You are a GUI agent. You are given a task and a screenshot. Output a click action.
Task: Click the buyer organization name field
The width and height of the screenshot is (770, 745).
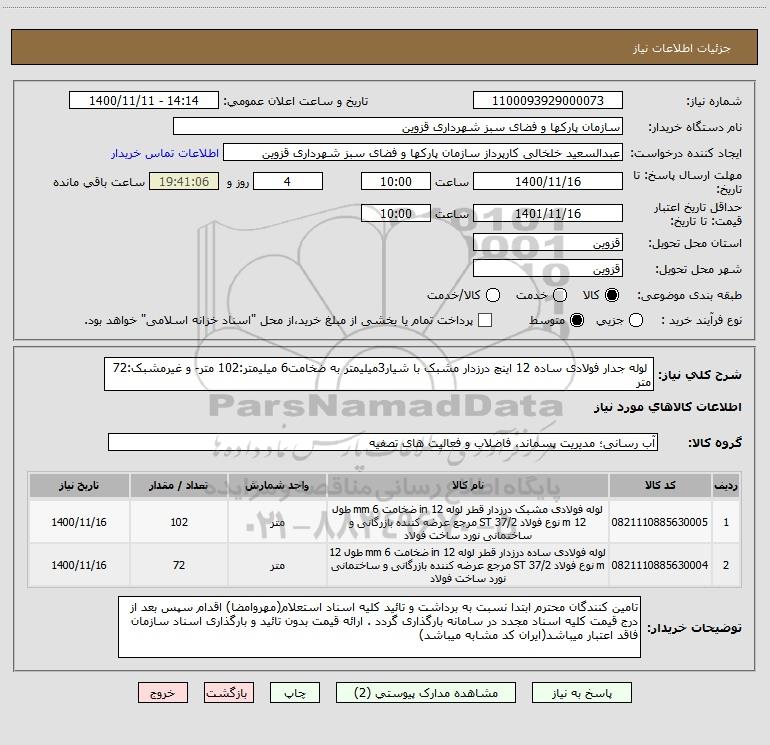[398, 126]
